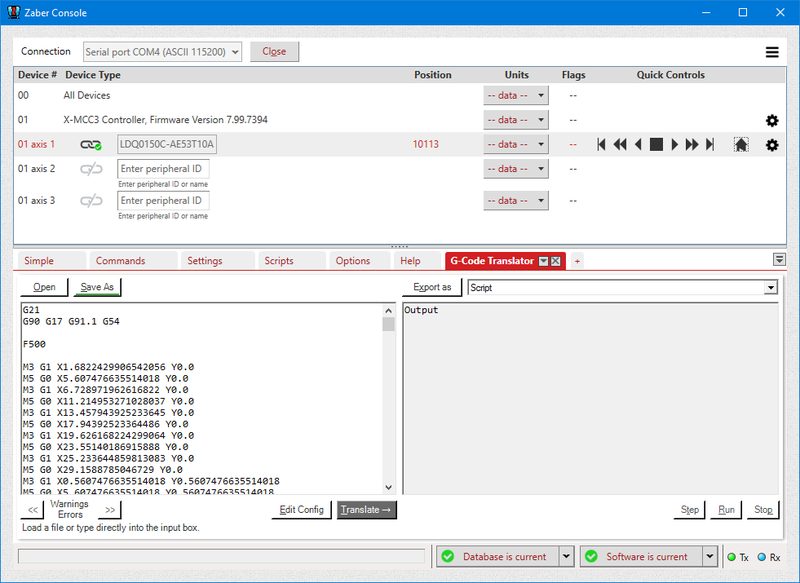Jog axis 1 forward slowly
The height and width of the screenshot is (583, 800).
(674, 145)
